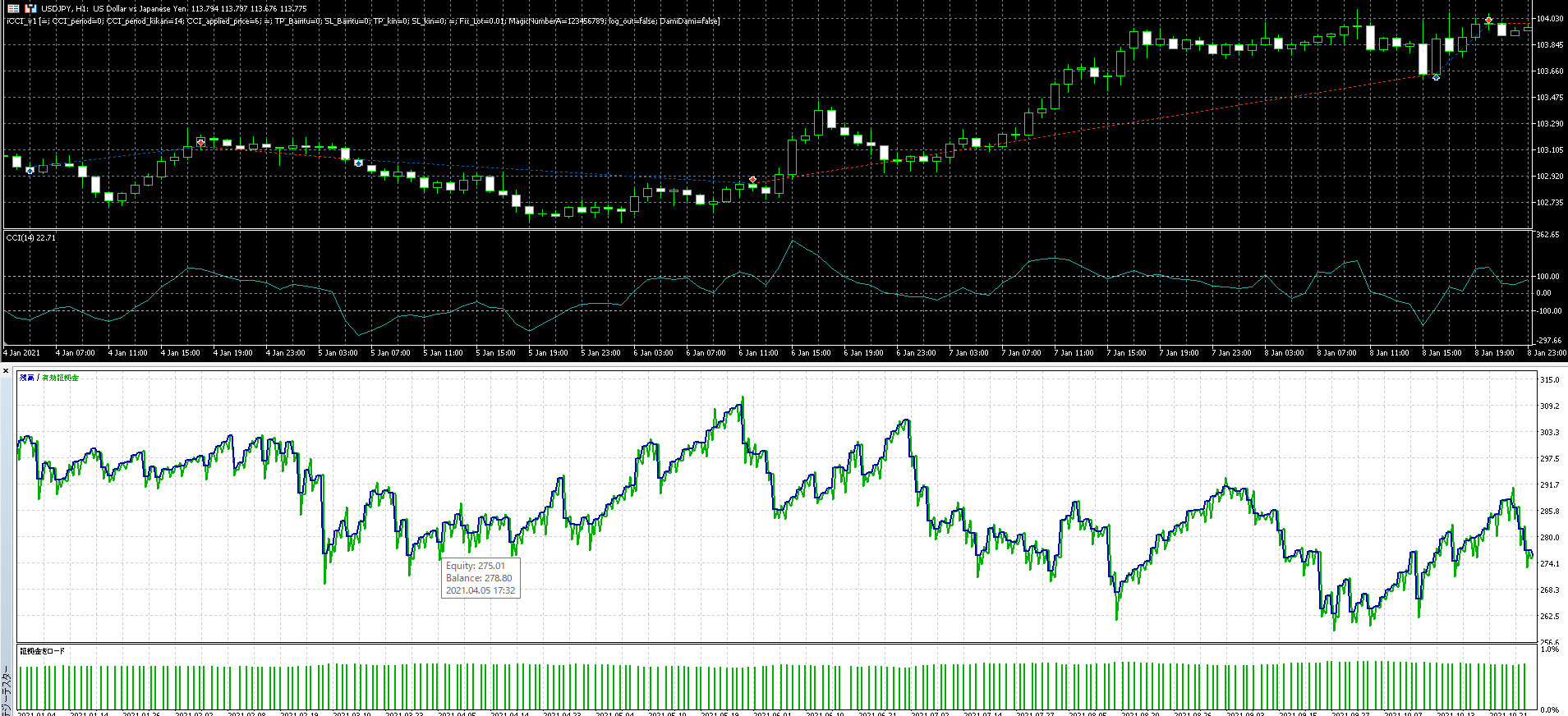This screenshot has width=1568, height=716.
Task: Click the 103.290 price scale label
Action: (x=1550, y=123)
